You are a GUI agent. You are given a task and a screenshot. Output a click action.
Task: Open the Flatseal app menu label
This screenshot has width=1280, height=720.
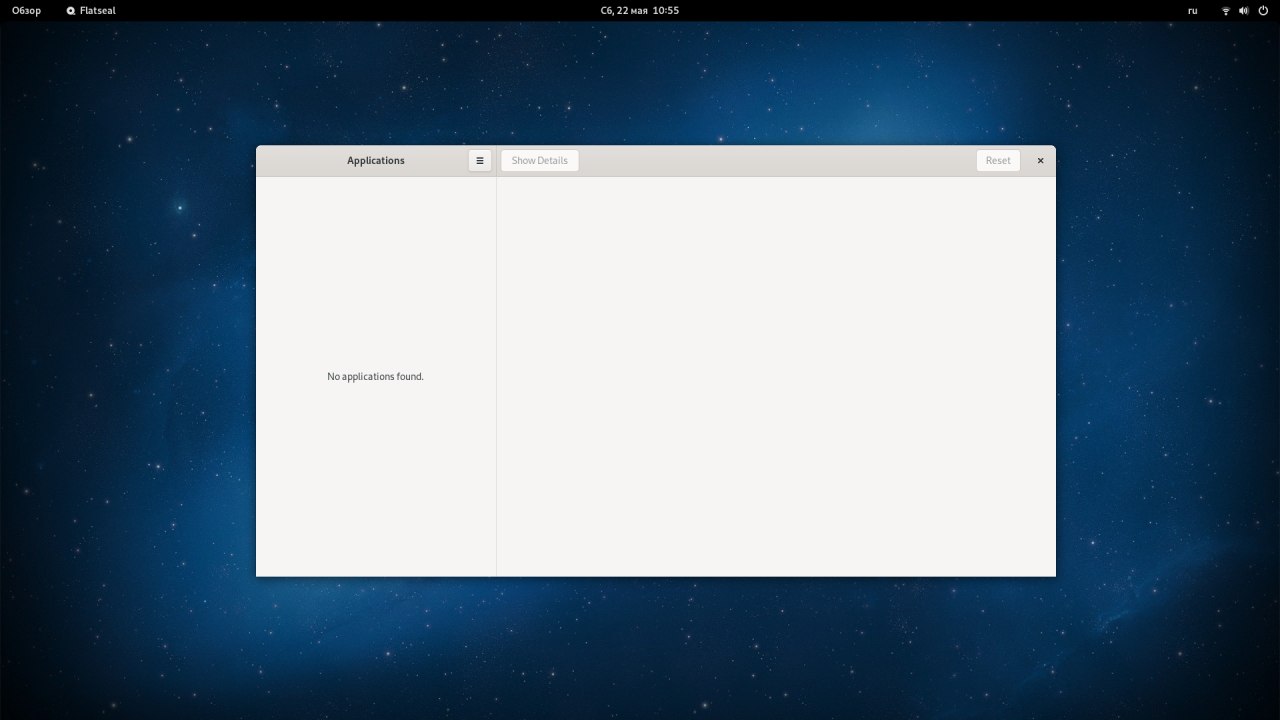pos(98,10)
